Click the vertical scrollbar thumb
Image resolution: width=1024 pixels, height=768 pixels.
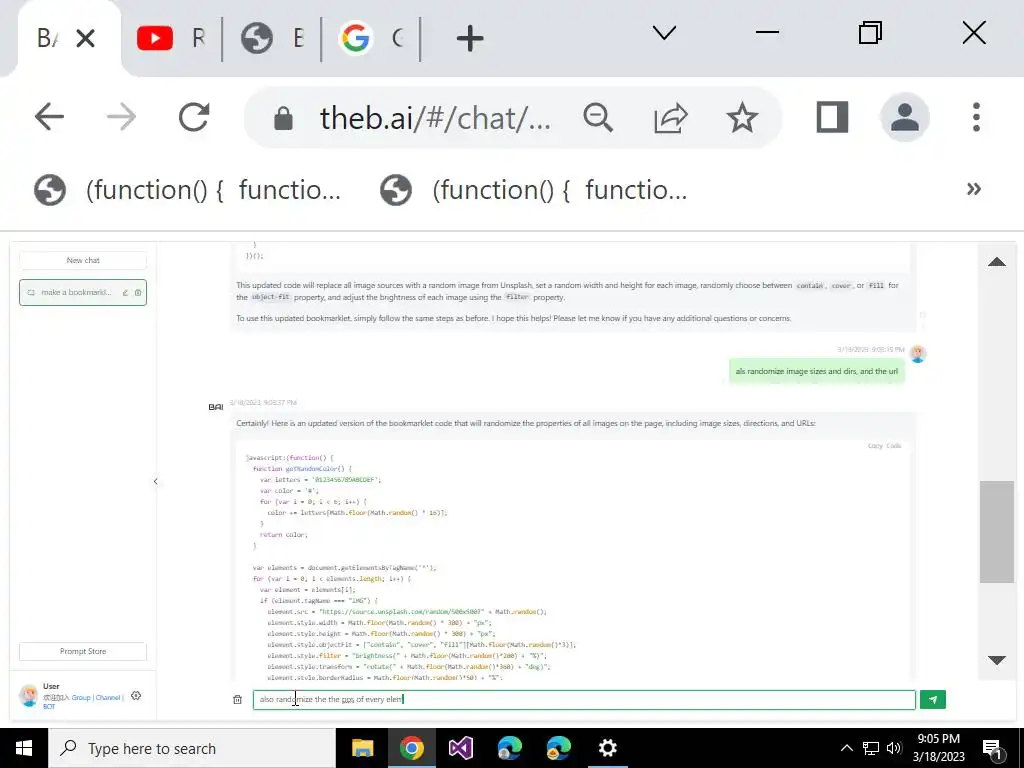[997, 532]
